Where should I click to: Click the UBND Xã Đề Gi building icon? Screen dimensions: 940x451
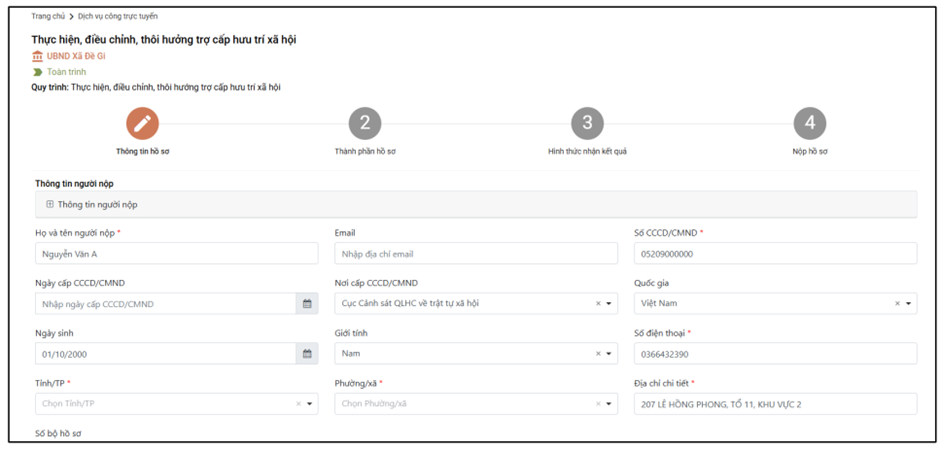pos(38,57)
